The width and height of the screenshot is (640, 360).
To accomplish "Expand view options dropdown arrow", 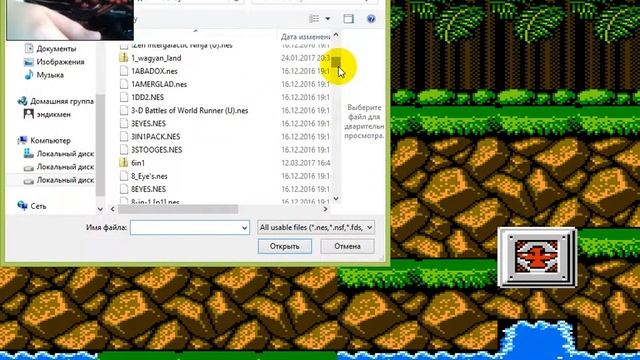I will (327, 19).
